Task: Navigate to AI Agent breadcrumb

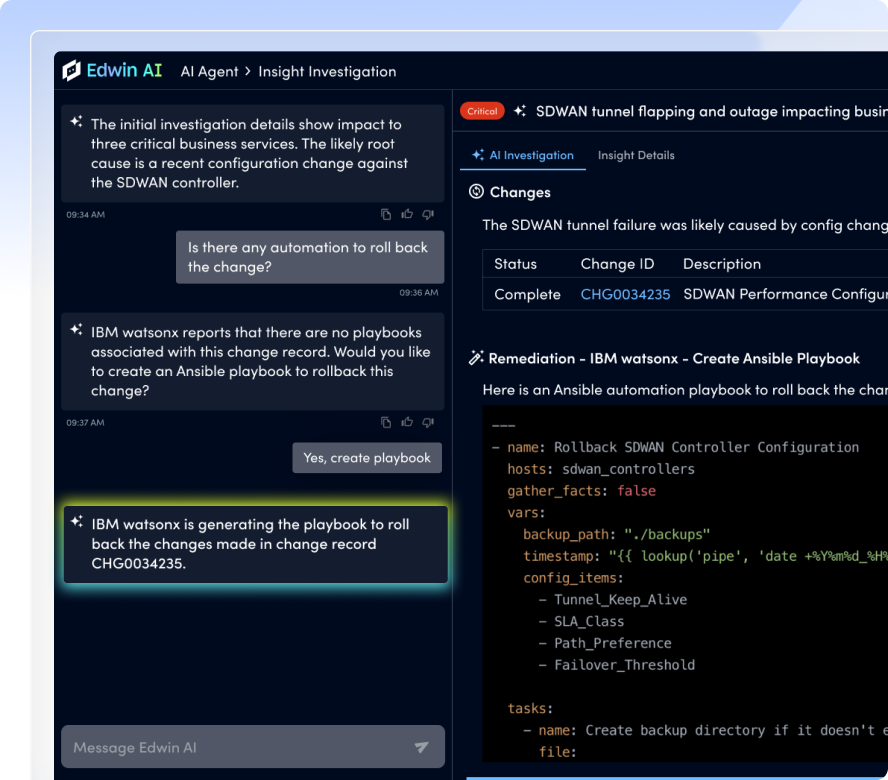Action: 210,72
